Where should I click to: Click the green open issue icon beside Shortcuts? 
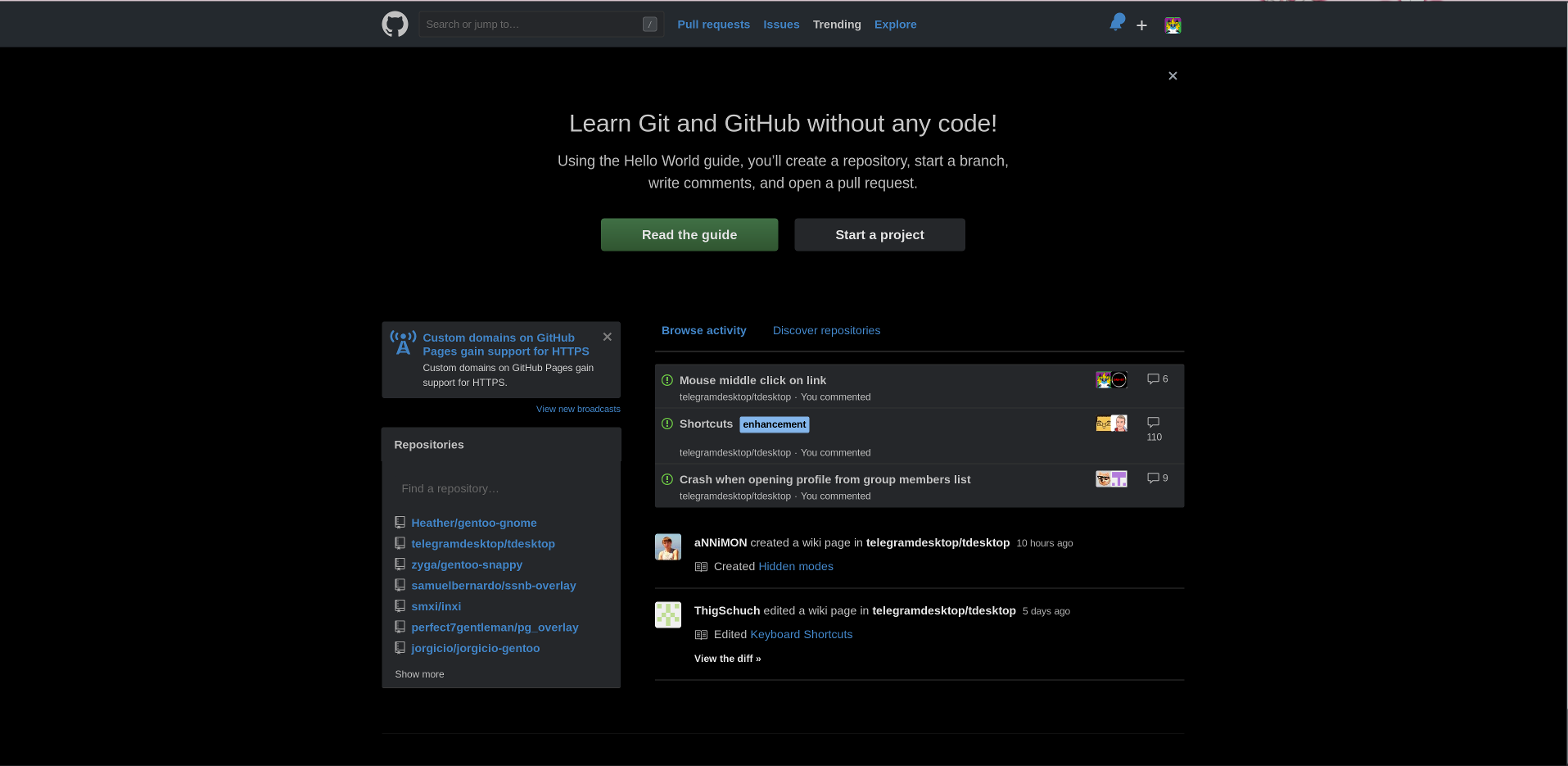tap(667, 424)
